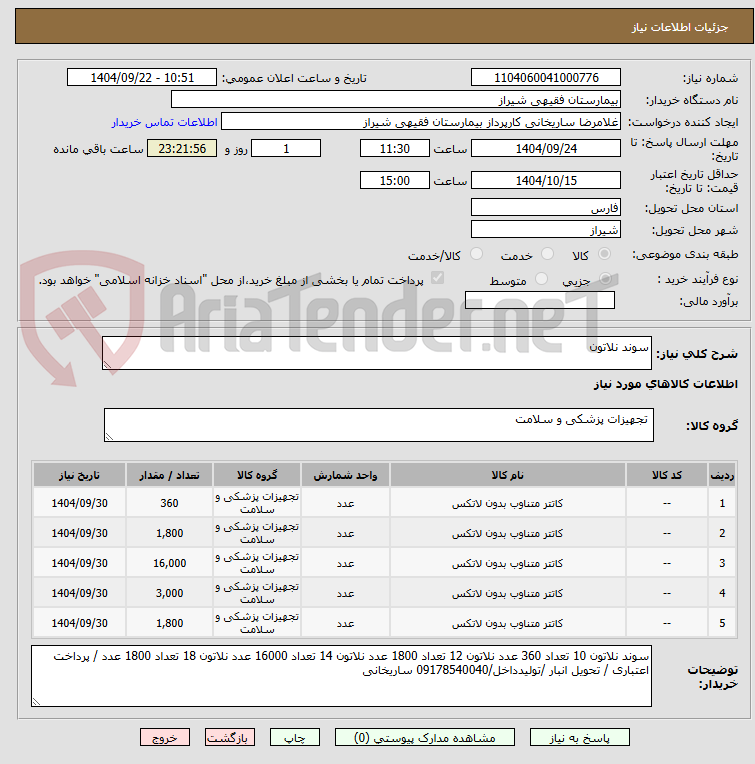Screen dimensions: 755x764
Task: Click the empty برآورد مالی field
Action: click(x=540, y=300)
